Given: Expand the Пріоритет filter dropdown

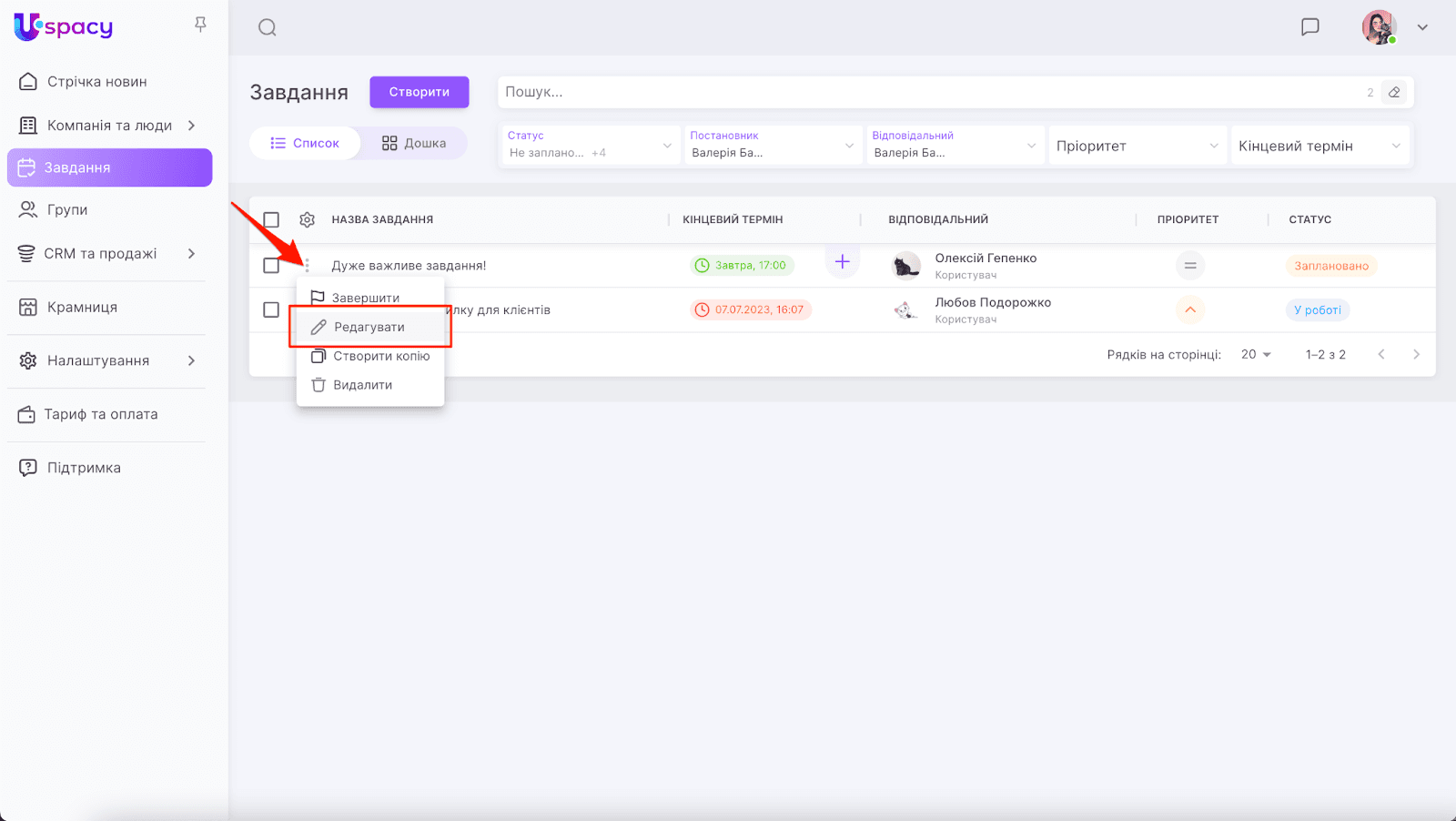Looking at the screenshot, I should tap(1137, 146).
